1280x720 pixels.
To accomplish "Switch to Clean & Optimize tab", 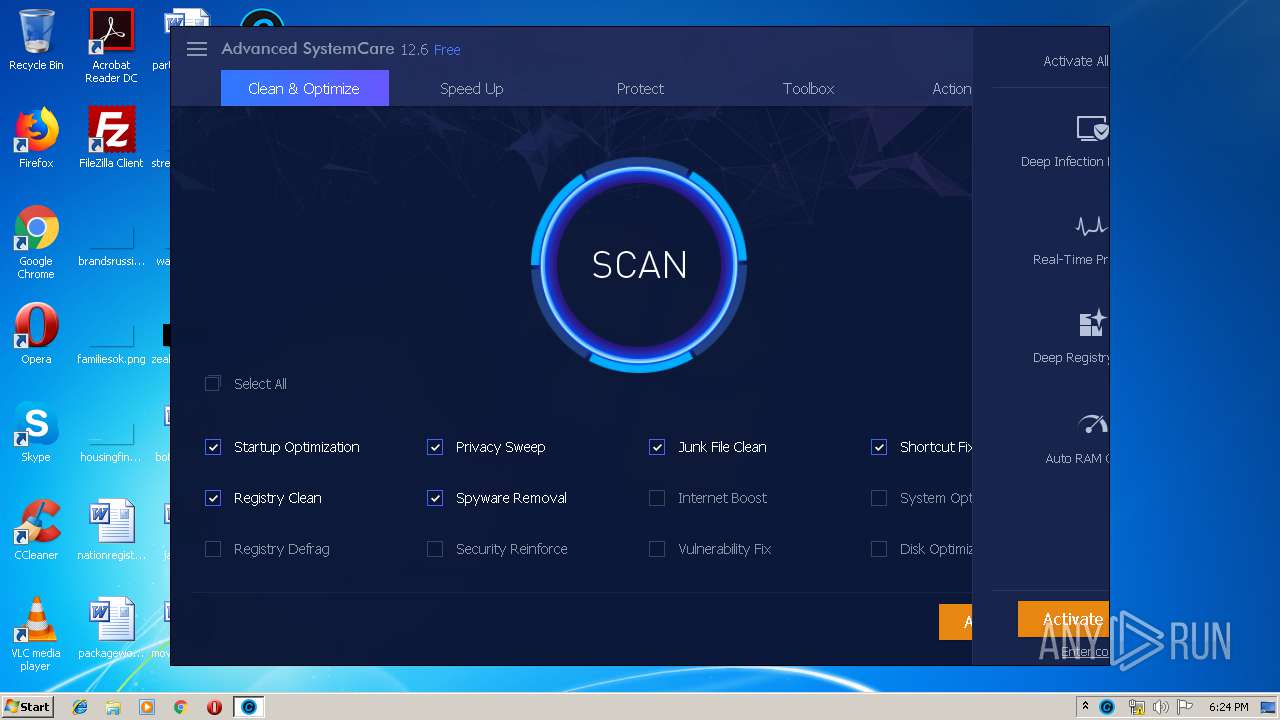I will tap(304, 88).
